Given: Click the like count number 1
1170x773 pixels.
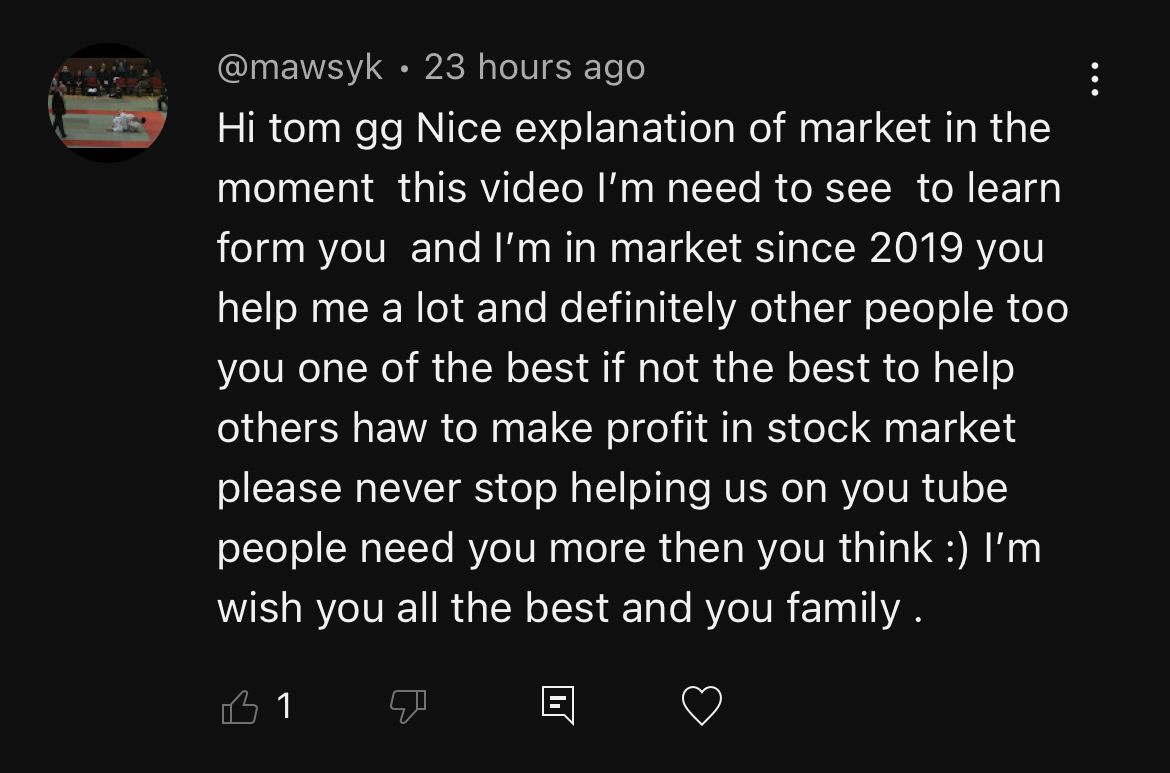Looking at the screenshot, I should coord(285,707).
